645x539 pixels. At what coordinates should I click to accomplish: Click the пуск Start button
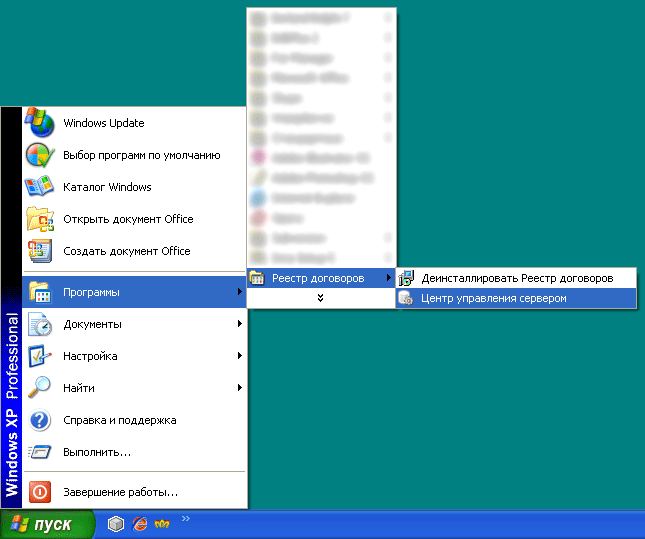47,524
